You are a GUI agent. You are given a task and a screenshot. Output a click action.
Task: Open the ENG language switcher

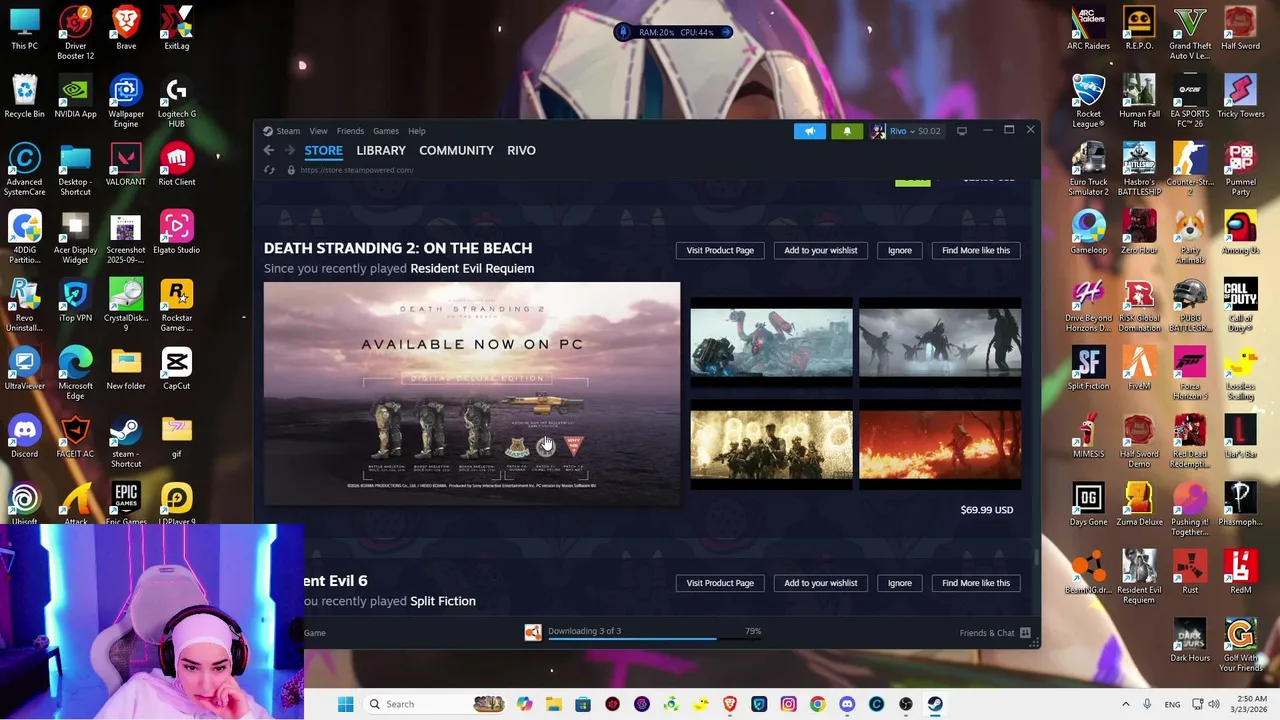[x=1172, y=704]
